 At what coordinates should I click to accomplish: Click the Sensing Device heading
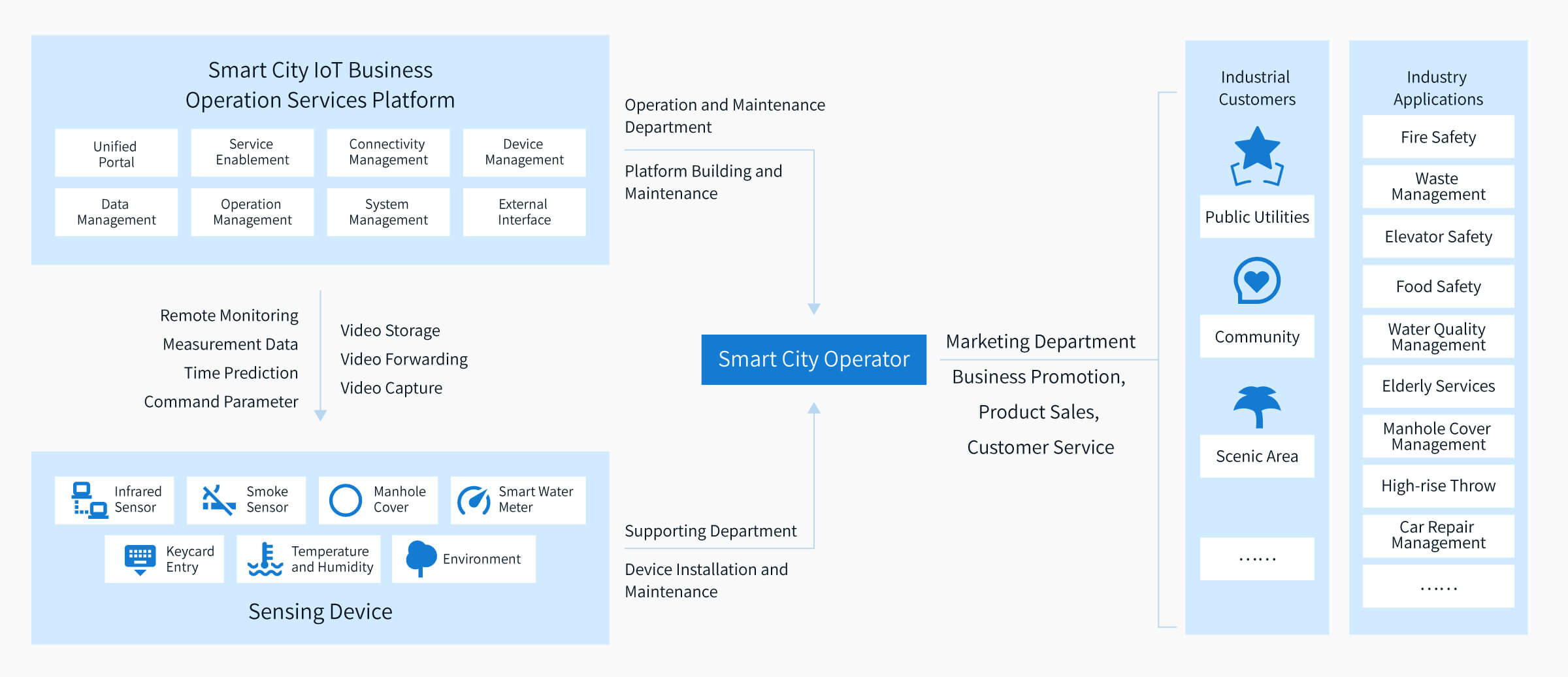[x=320, y=612]
